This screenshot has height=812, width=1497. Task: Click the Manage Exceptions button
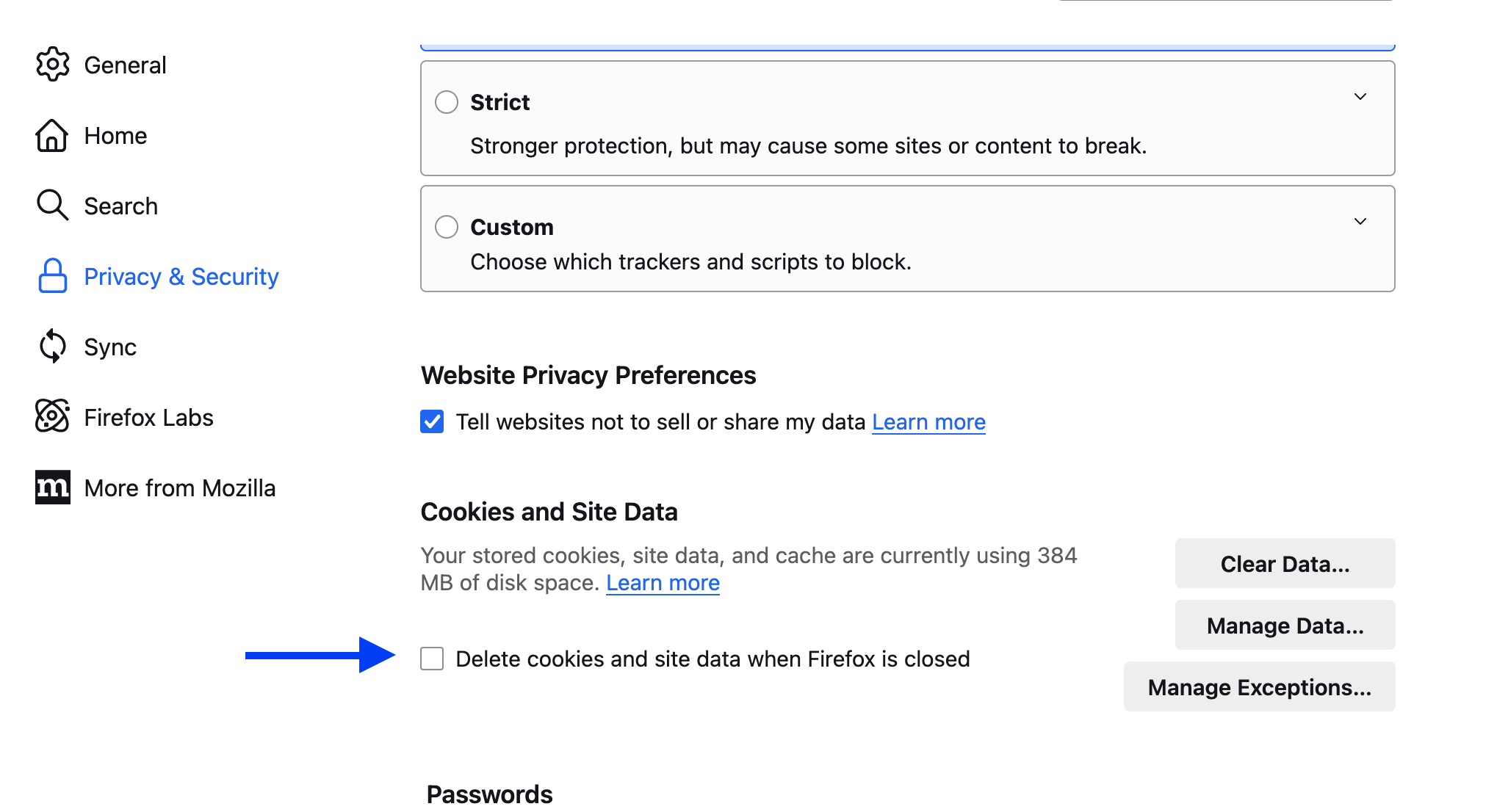1259,687
